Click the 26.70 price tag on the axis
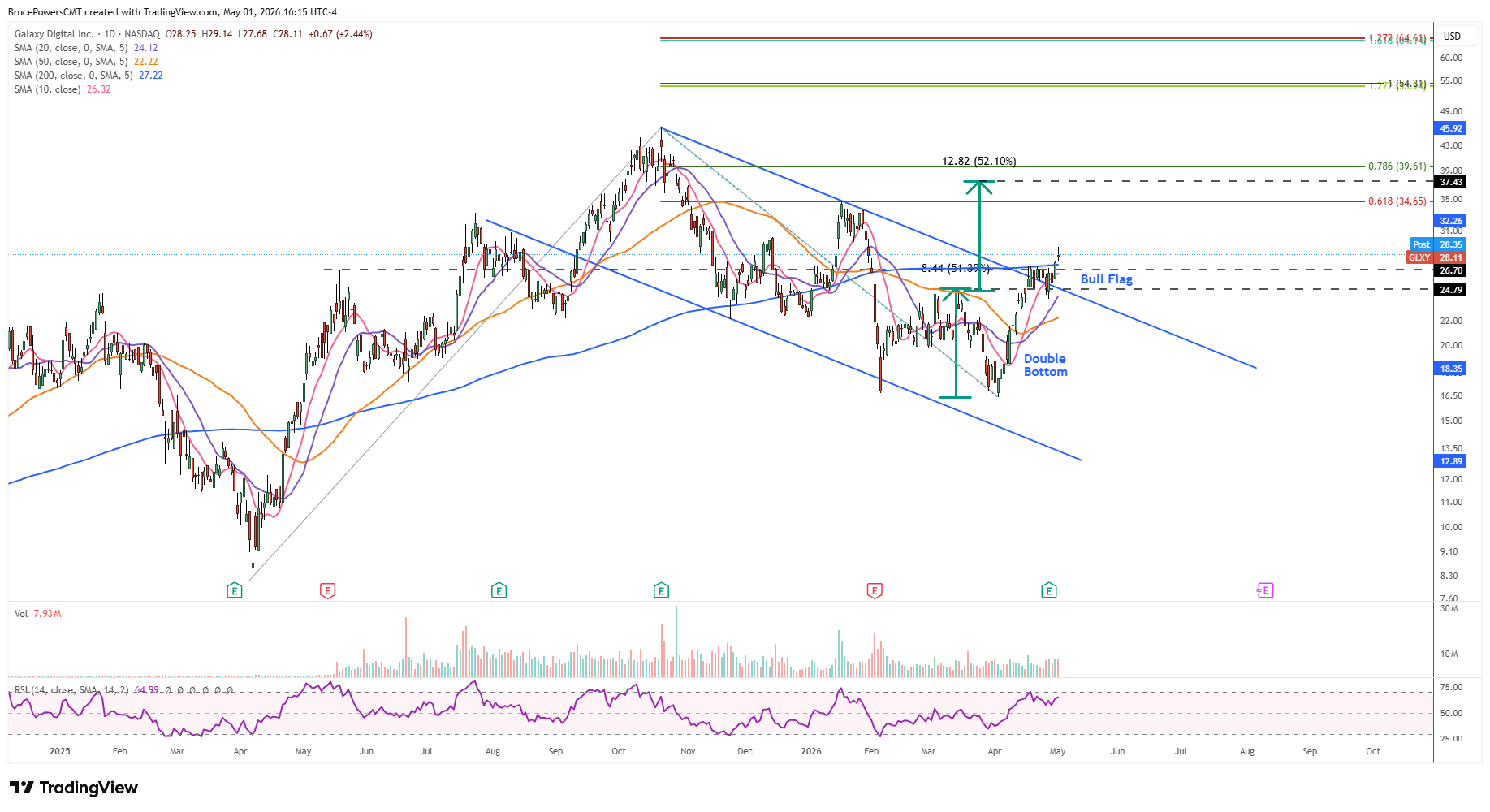 tap(1451, 270)
